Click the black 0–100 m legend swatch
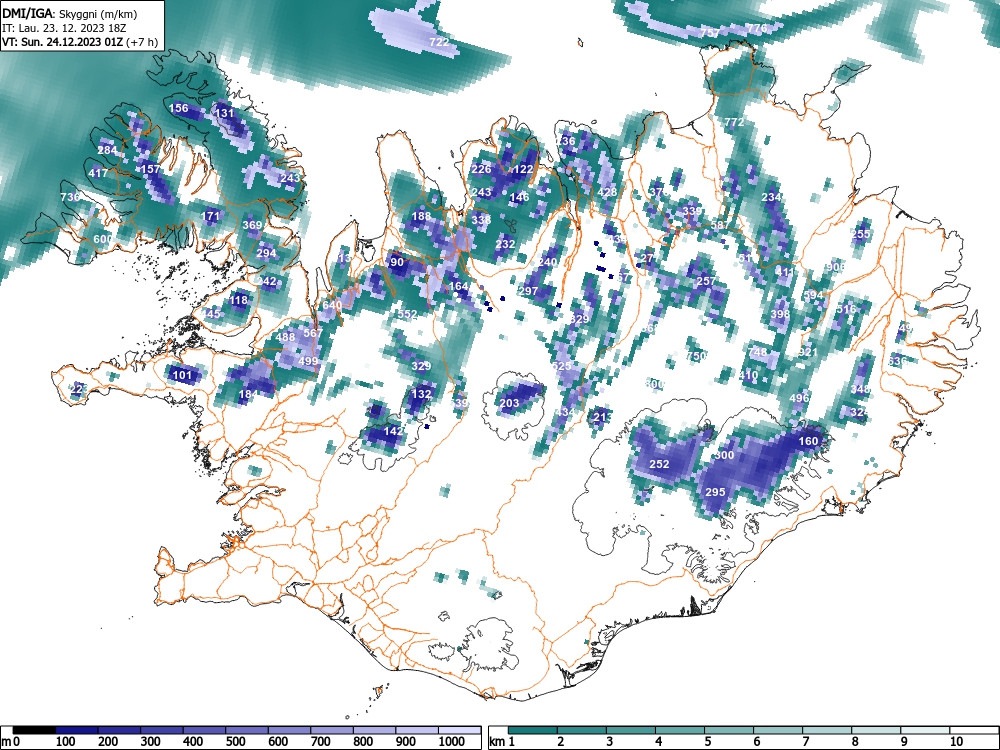The height and width of the screenshot is (750, 1000). coord(34,730)
